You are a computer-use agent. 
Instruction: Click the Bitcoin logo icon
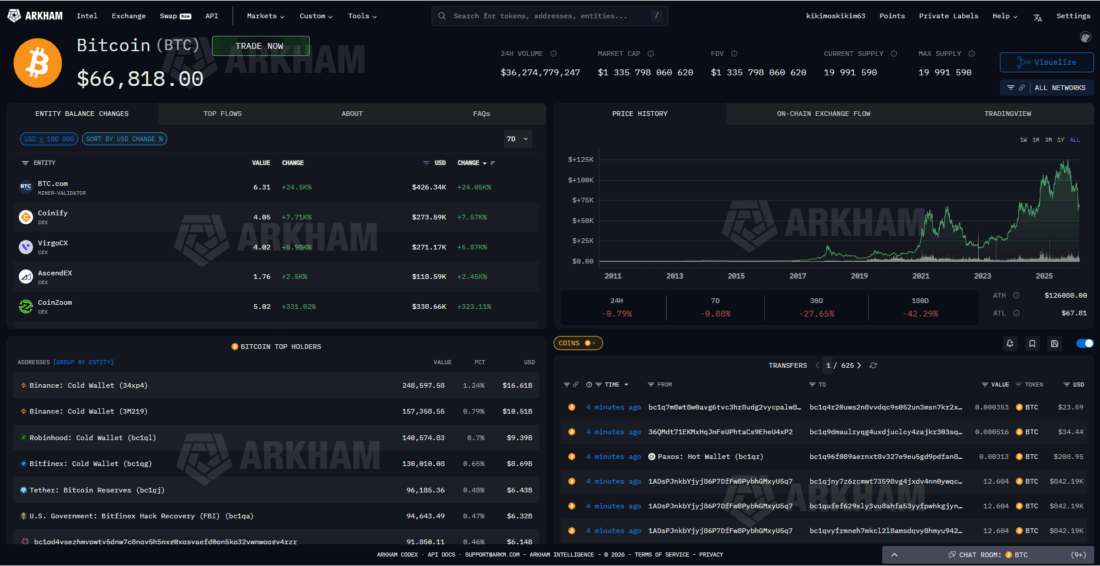point(38,63)
